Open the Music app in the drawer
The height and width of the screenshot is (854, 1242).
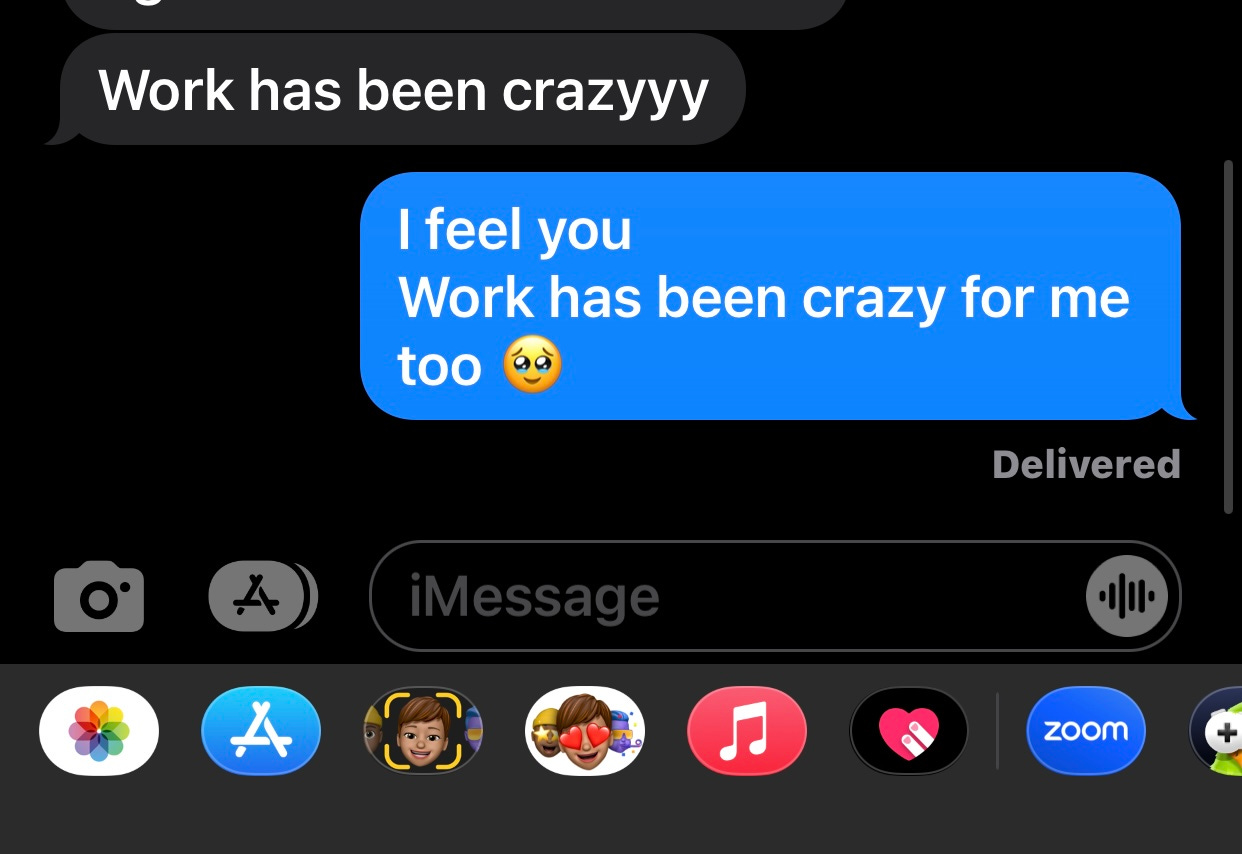click(747, 731)
